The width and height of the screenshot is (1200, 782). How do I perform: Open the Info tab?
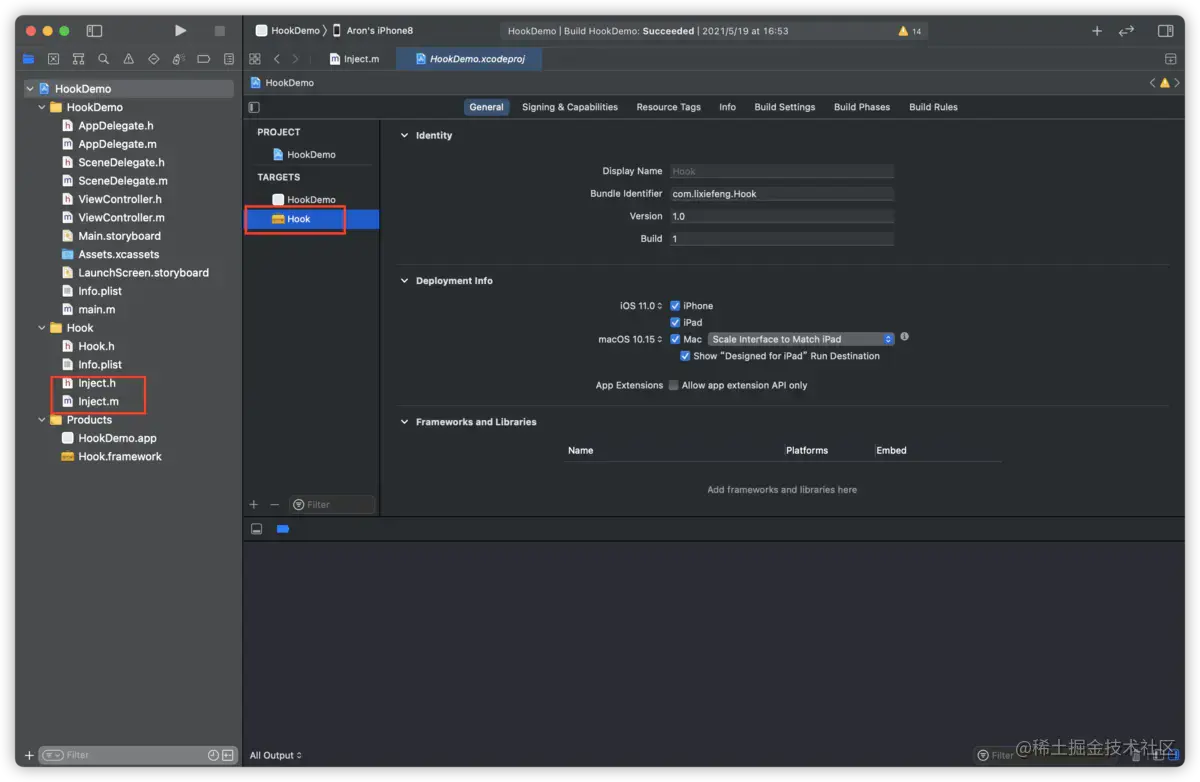pyautogui.click(x=727, y=107)
